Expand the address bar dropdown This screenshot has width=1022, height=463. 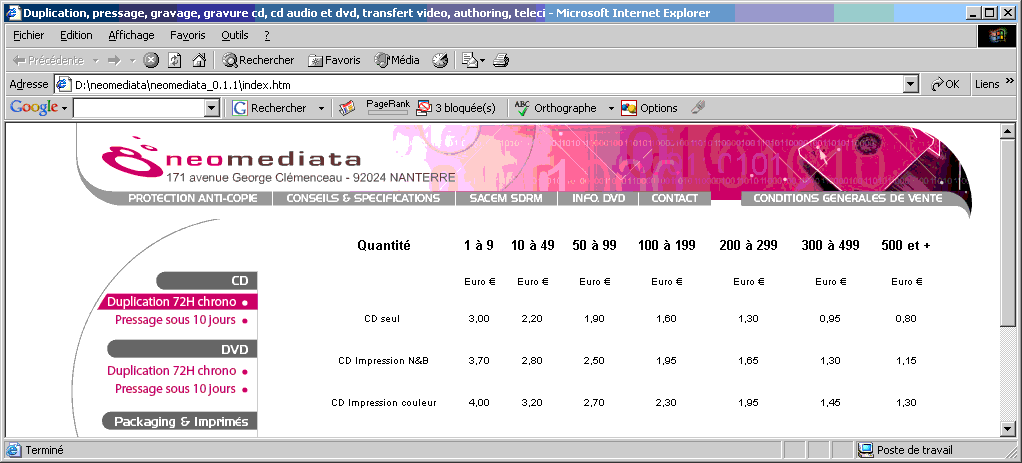coord(911,85)
